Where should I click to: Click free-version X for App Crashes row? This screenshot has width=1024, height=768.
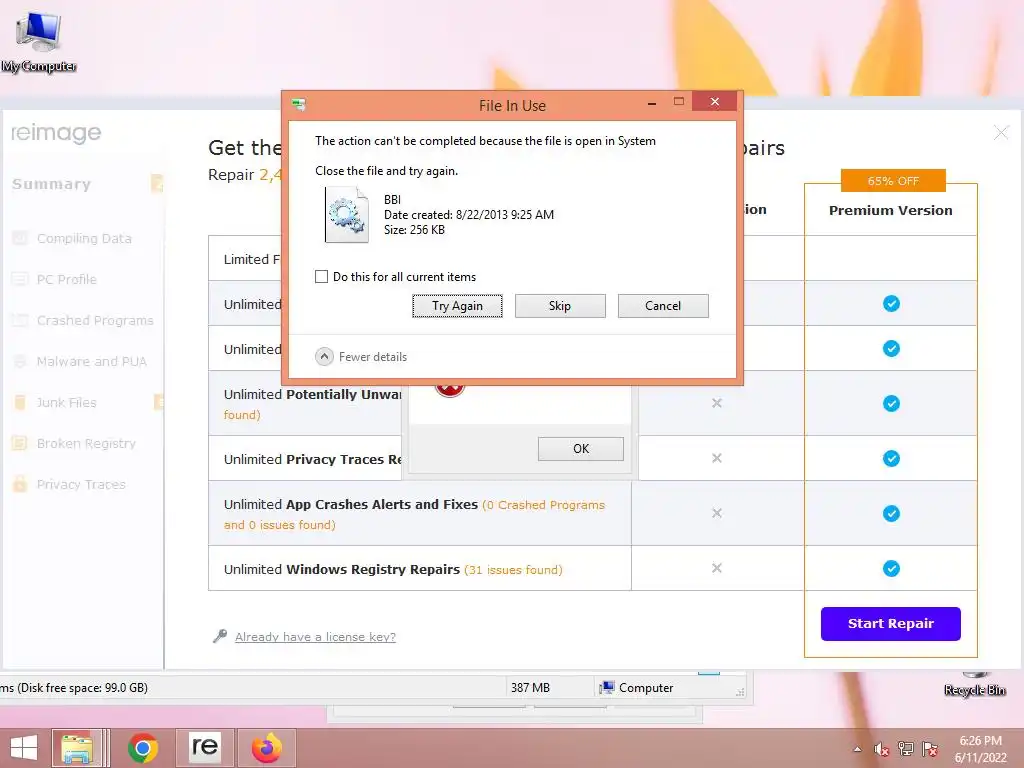(716, 513)
